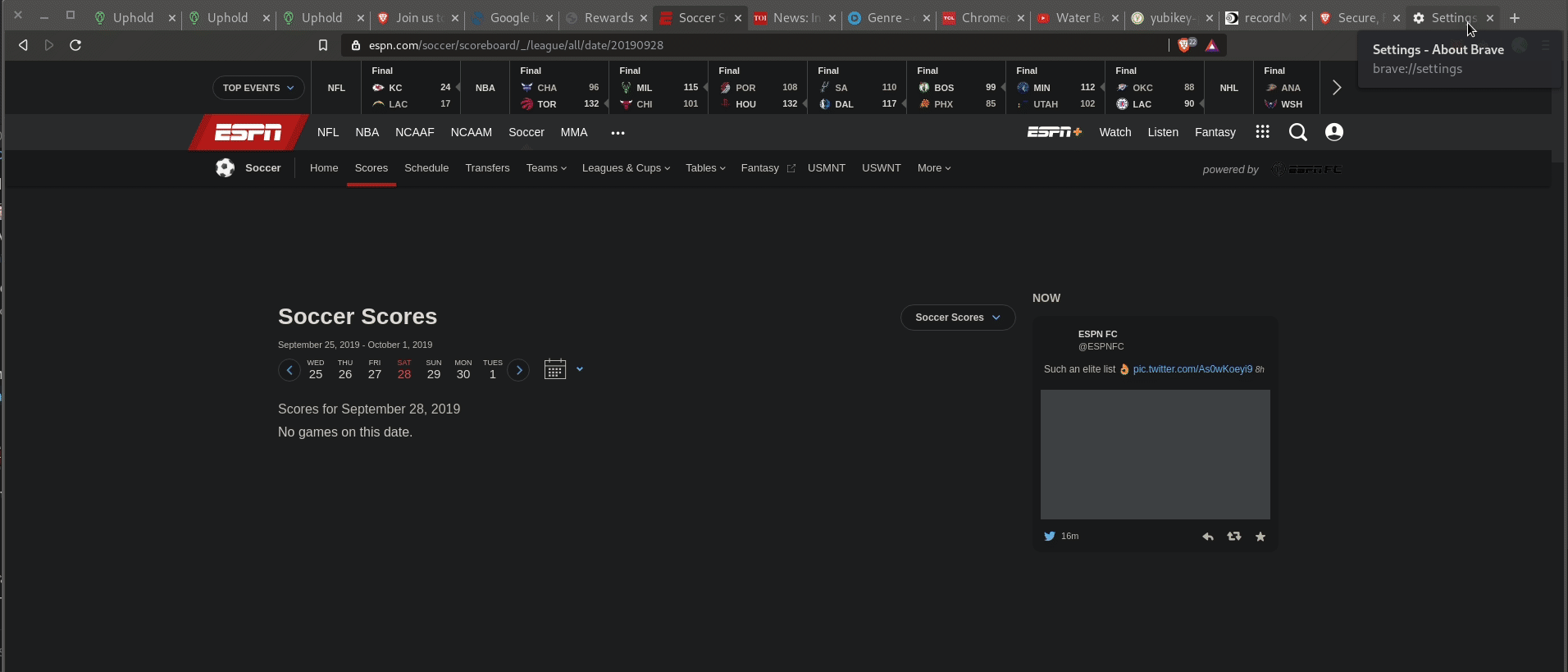Bookmark this page with the bookmark icon

point(323,45)
